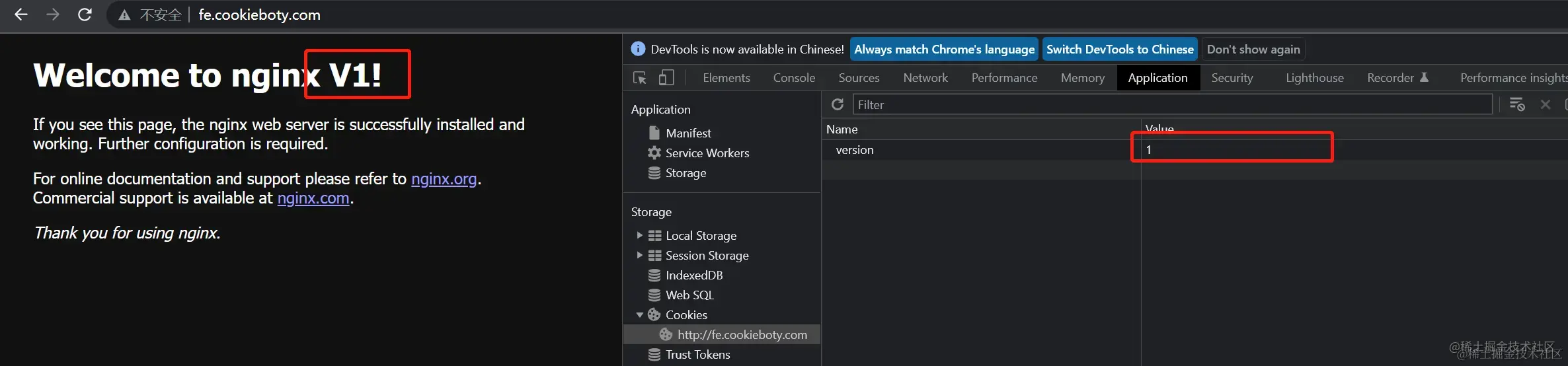This screenshot has height=366, width=1568.
Task: Open the Recorder tab
Action: (1397, 78)
